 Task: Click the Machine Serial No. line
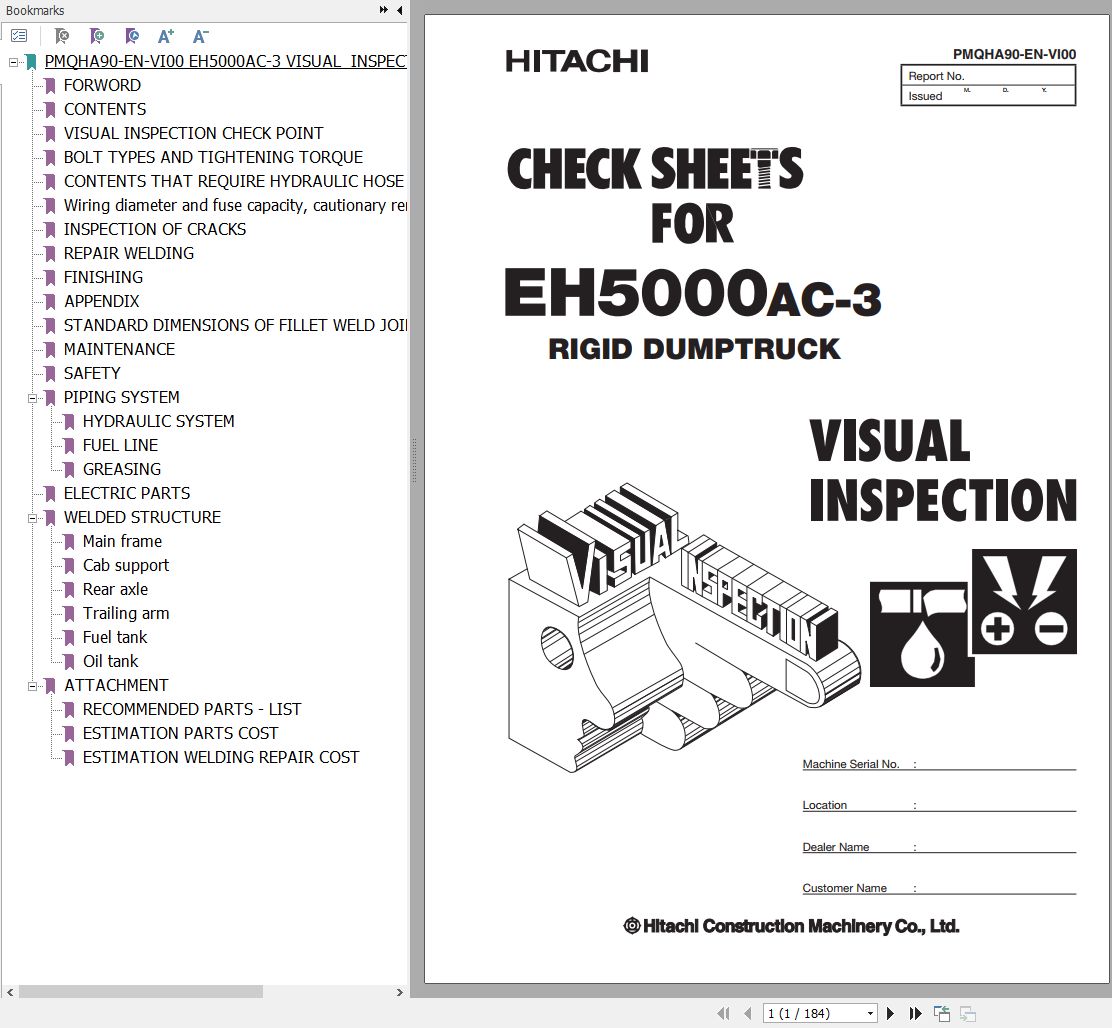939,764
